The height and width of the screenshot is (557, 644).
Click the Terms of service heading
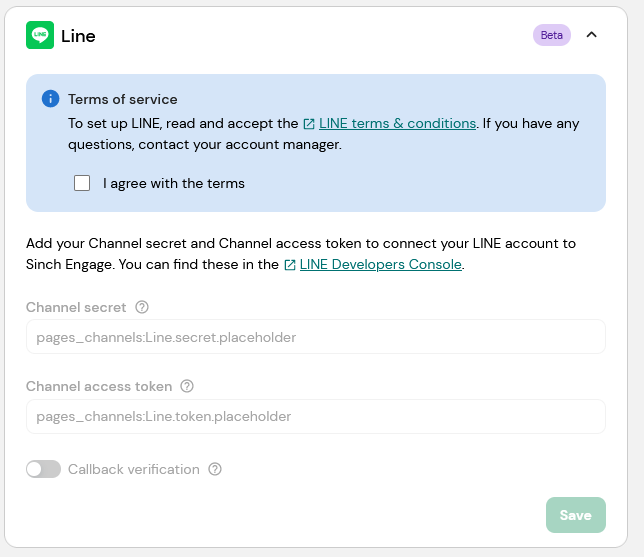[123, 99]
